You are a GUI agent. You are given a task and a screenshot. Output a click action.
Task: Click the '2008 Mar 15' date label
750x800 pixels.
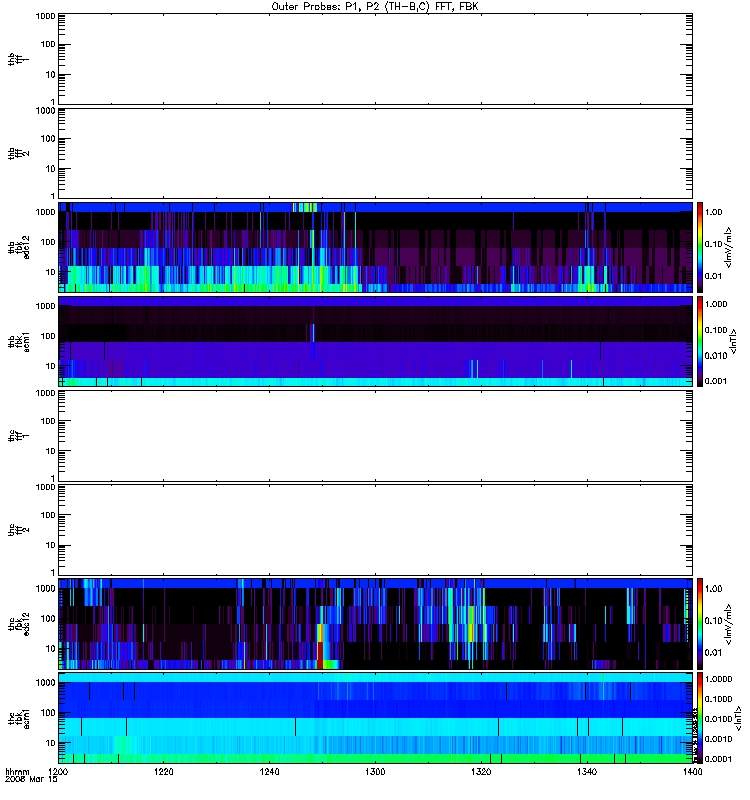pyautogui.click(x=31, y=780)
